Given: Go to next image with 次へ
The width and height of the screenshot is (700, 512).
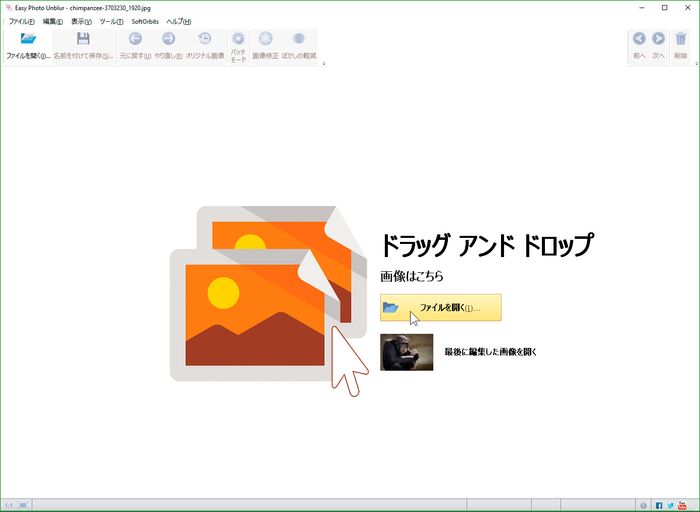Looking at the screenshot, I should tap(658, 40).
